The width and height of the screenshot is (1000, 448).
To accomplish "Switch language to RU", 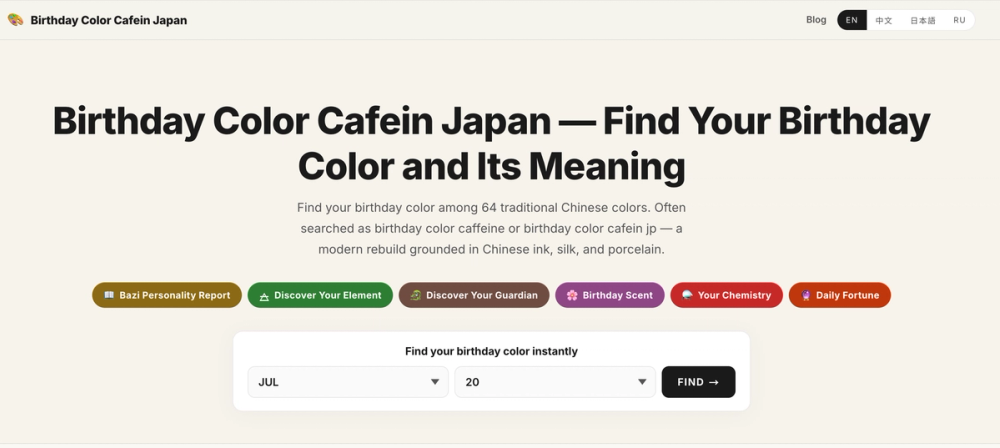I will click(x=959, y=20).
